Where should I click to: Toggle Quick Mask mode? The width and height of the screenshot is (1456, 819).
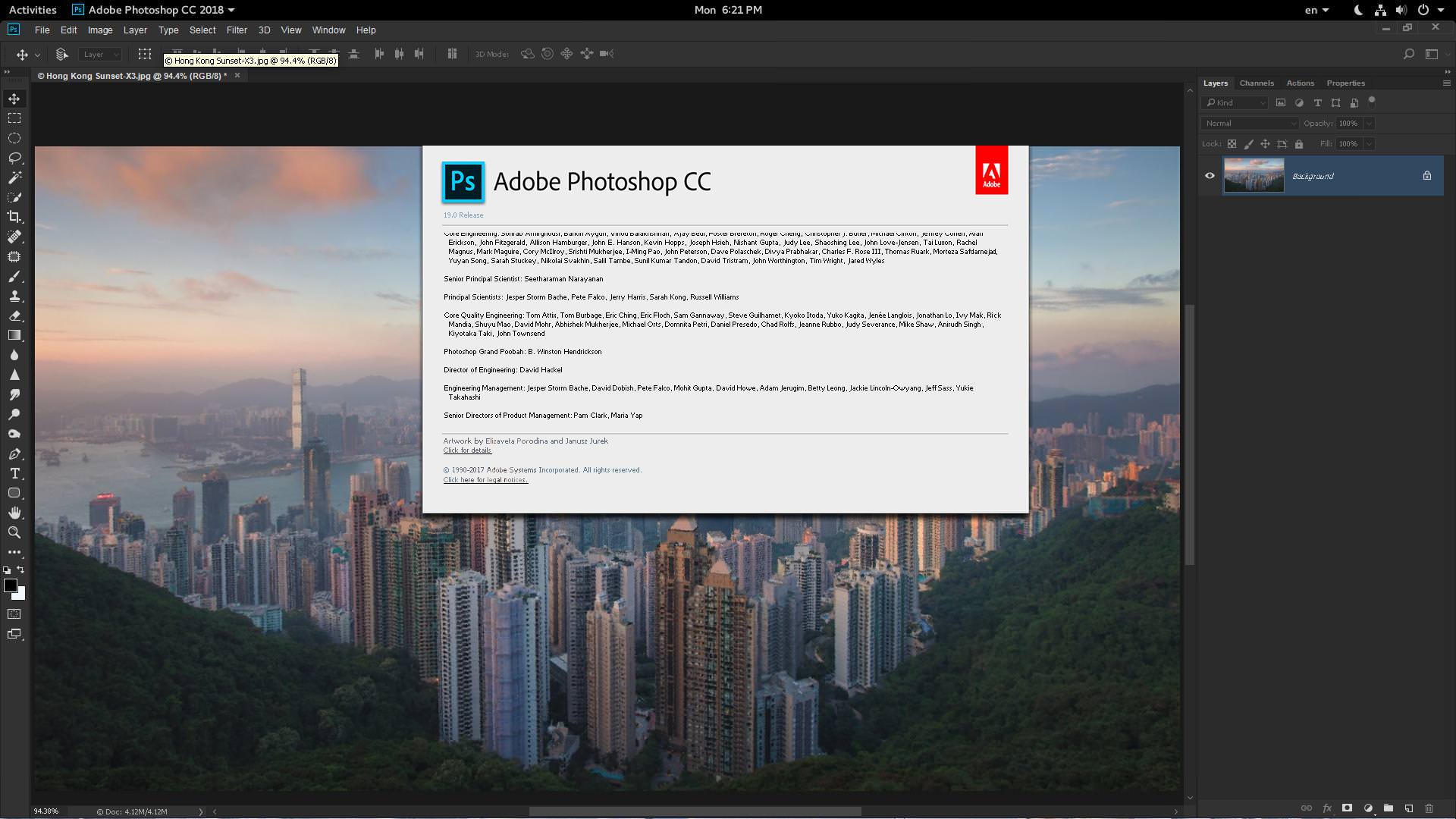click(x=14, y=614)
